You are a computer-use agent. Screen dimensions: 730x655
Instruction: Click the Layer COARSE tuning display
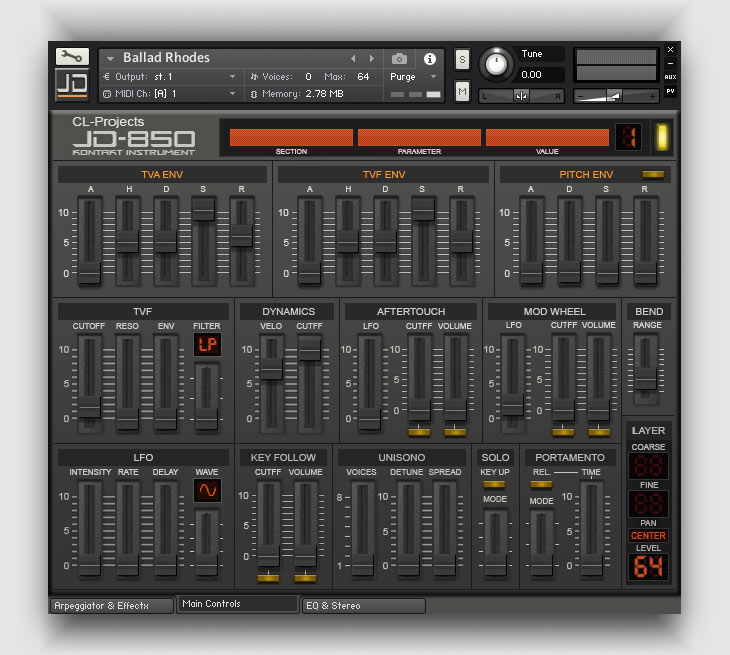(x=648, y=466)
